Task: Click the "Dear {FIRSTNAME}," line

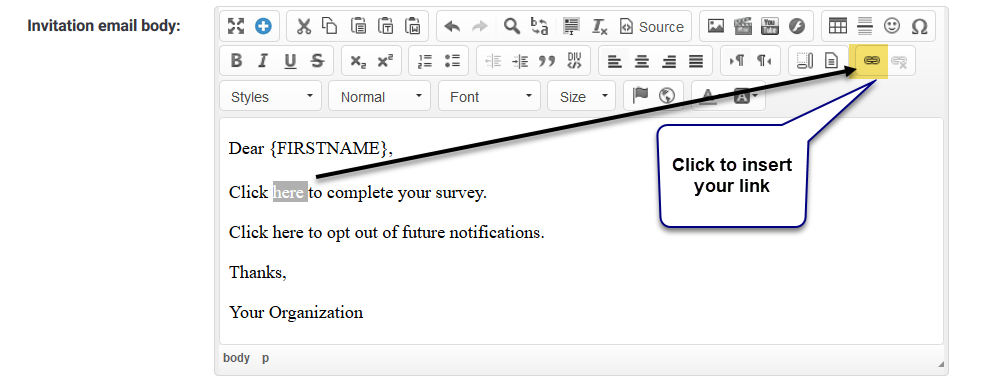Action: tap(311, 149)
